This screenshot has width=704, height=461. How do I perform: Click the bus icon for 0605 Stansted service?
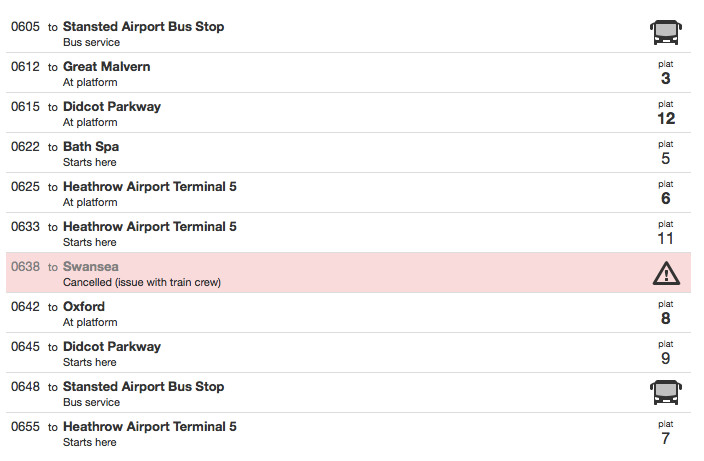pyautogui.click(x=665, y=33)
